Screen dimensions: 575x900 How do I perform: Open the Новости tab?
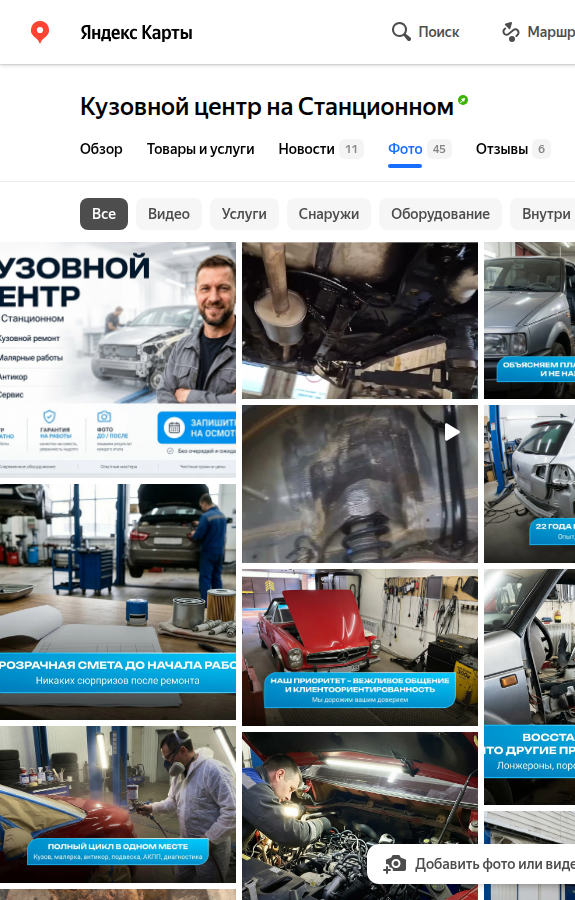[321, 149]
